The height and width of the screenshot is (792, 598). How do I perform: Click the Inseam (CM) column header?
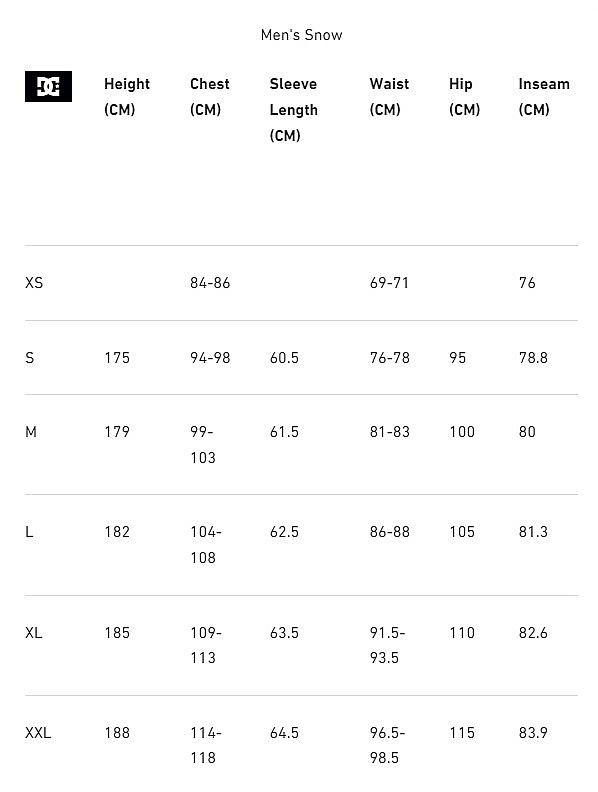click(544, 96)
